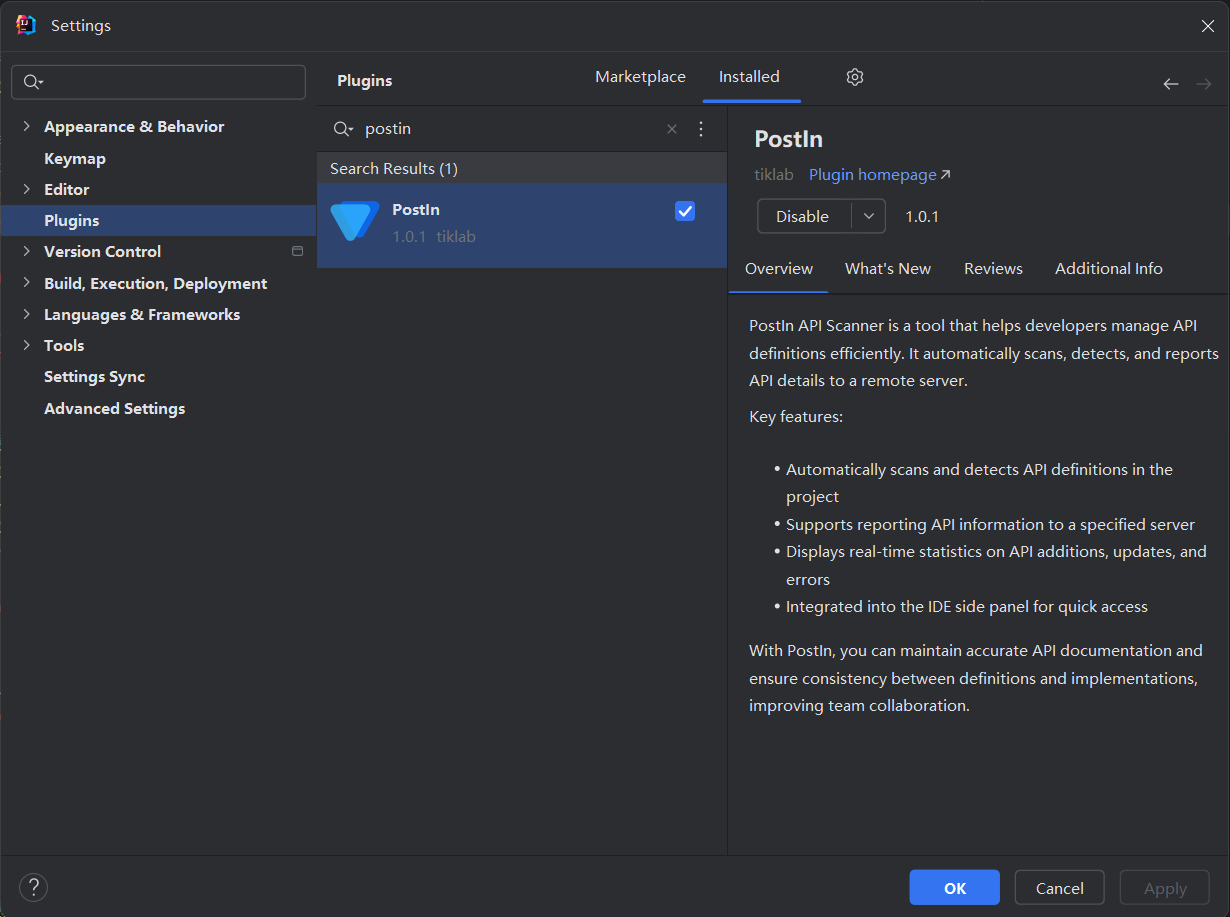Select PostIn row in search results
The width and height of the screenshot is (1230, 917).
point(522,225)
